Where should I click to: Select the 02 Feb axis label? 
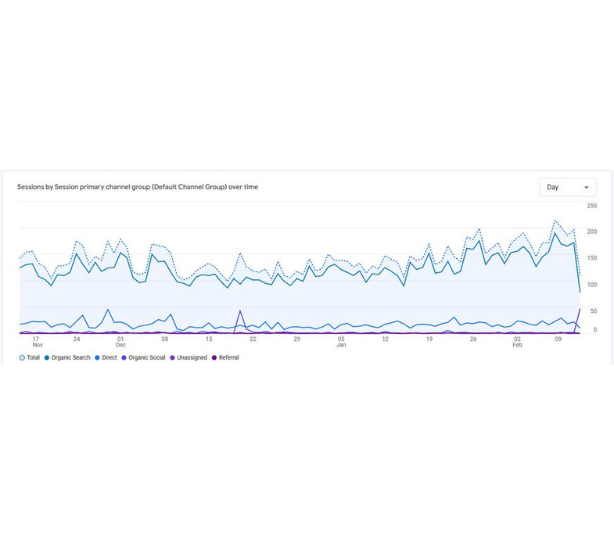pos(517,341)
